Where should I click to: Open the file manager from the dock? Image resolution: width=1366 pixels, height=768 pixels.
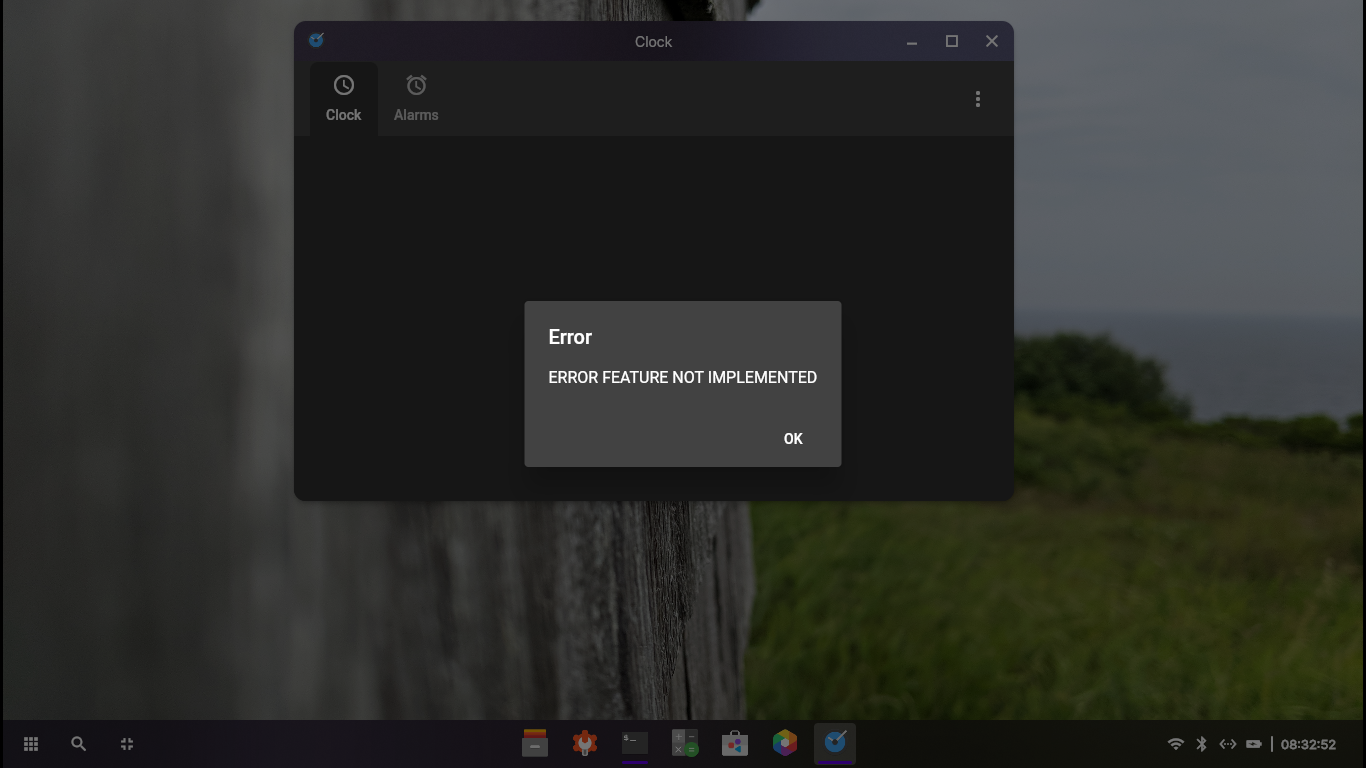click(x=535, y=743)
